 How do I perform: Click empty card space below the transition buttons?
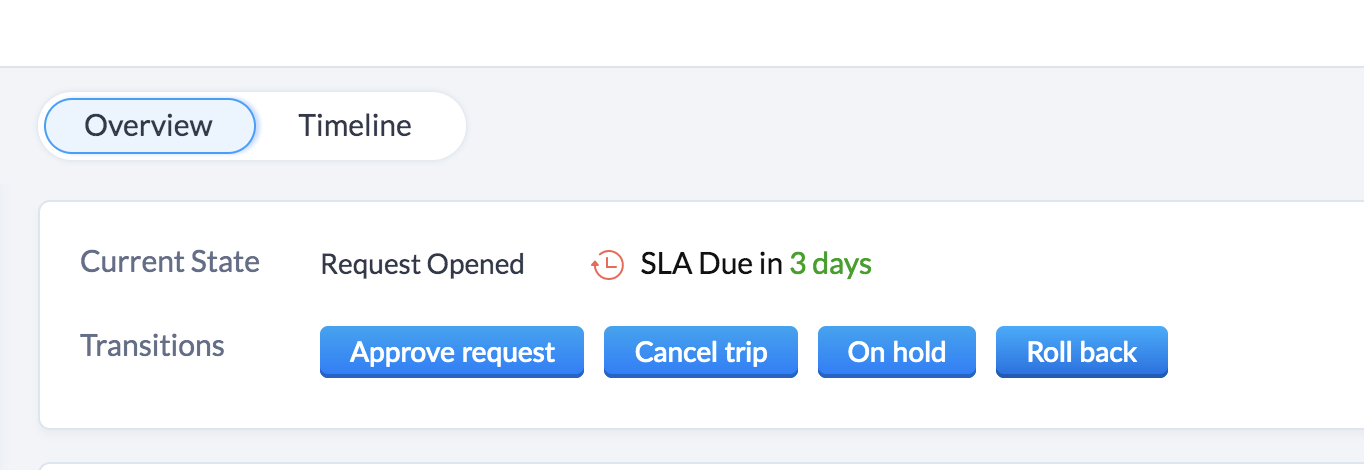point(700,405)
